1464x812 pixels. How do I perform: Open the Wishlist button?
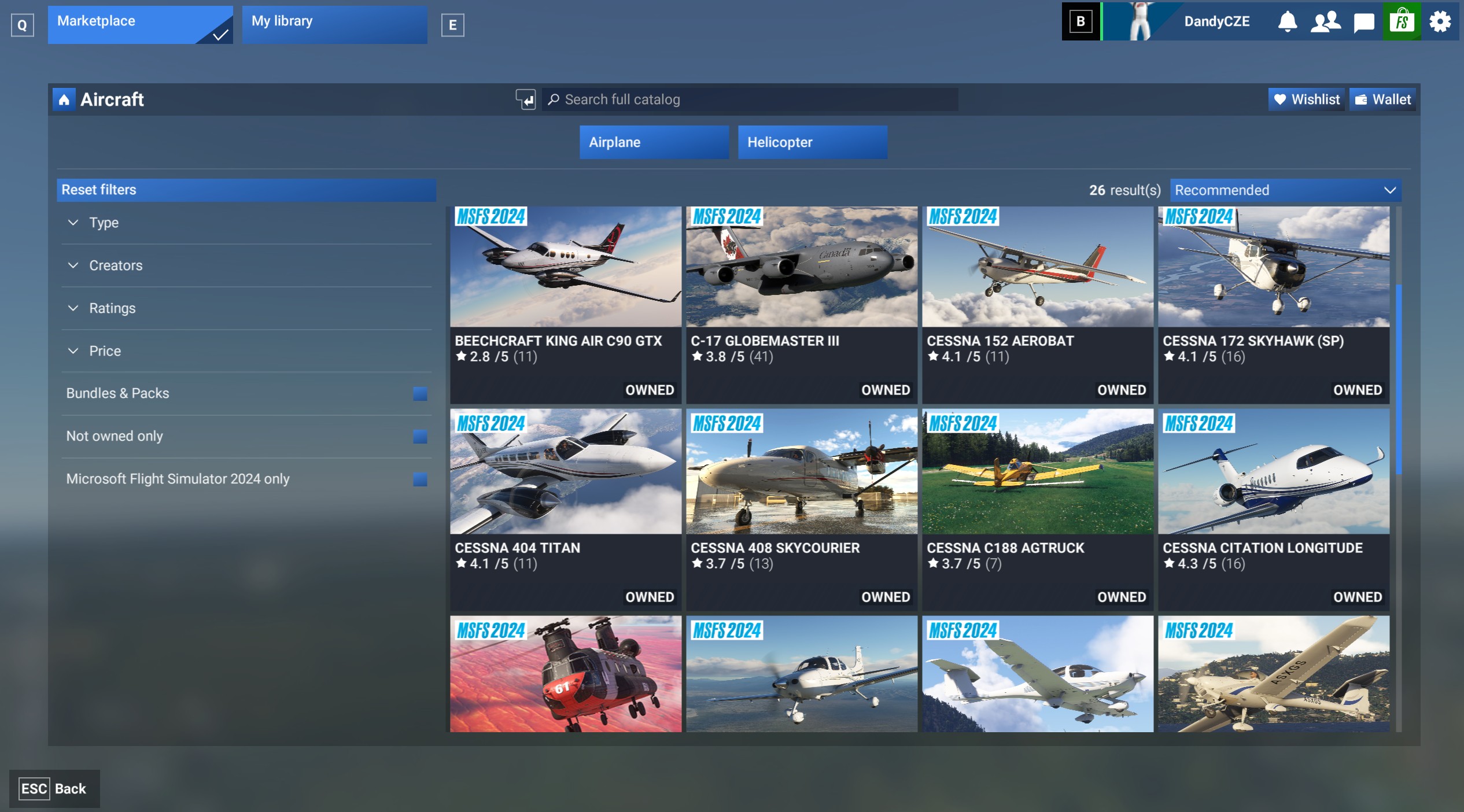[x=1306, y=99]
